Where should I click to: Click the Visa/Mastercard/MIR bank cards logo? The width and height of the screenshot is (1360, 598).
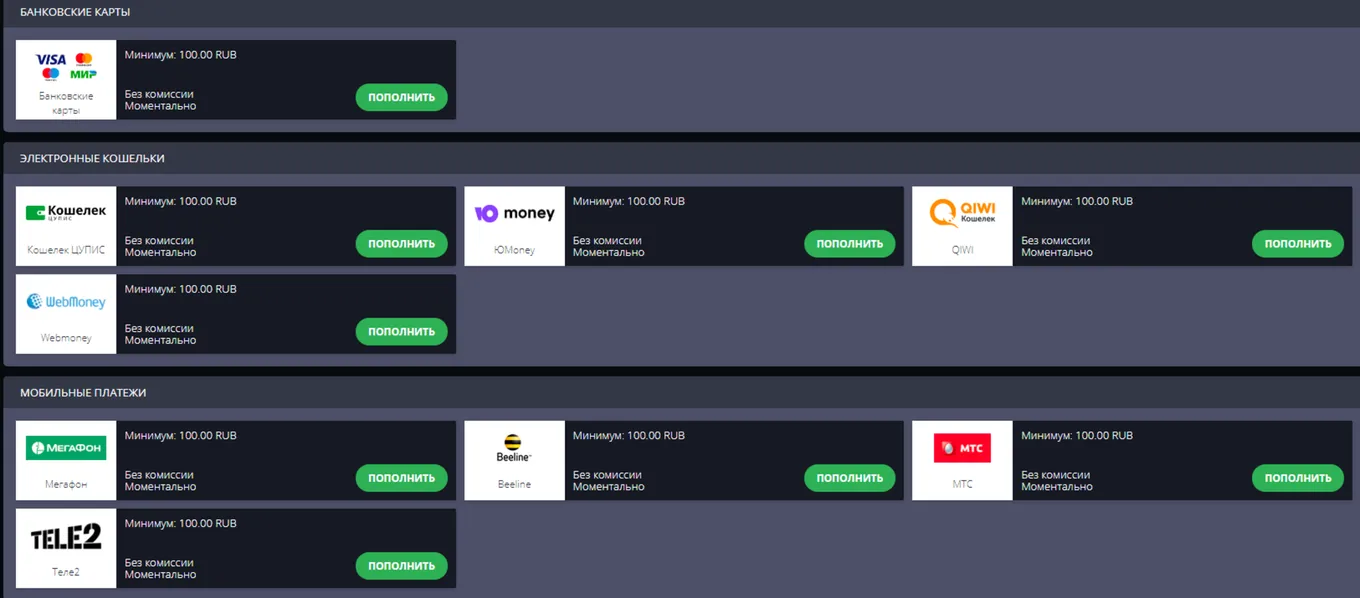pyautogui.click(x=66, y=66)
